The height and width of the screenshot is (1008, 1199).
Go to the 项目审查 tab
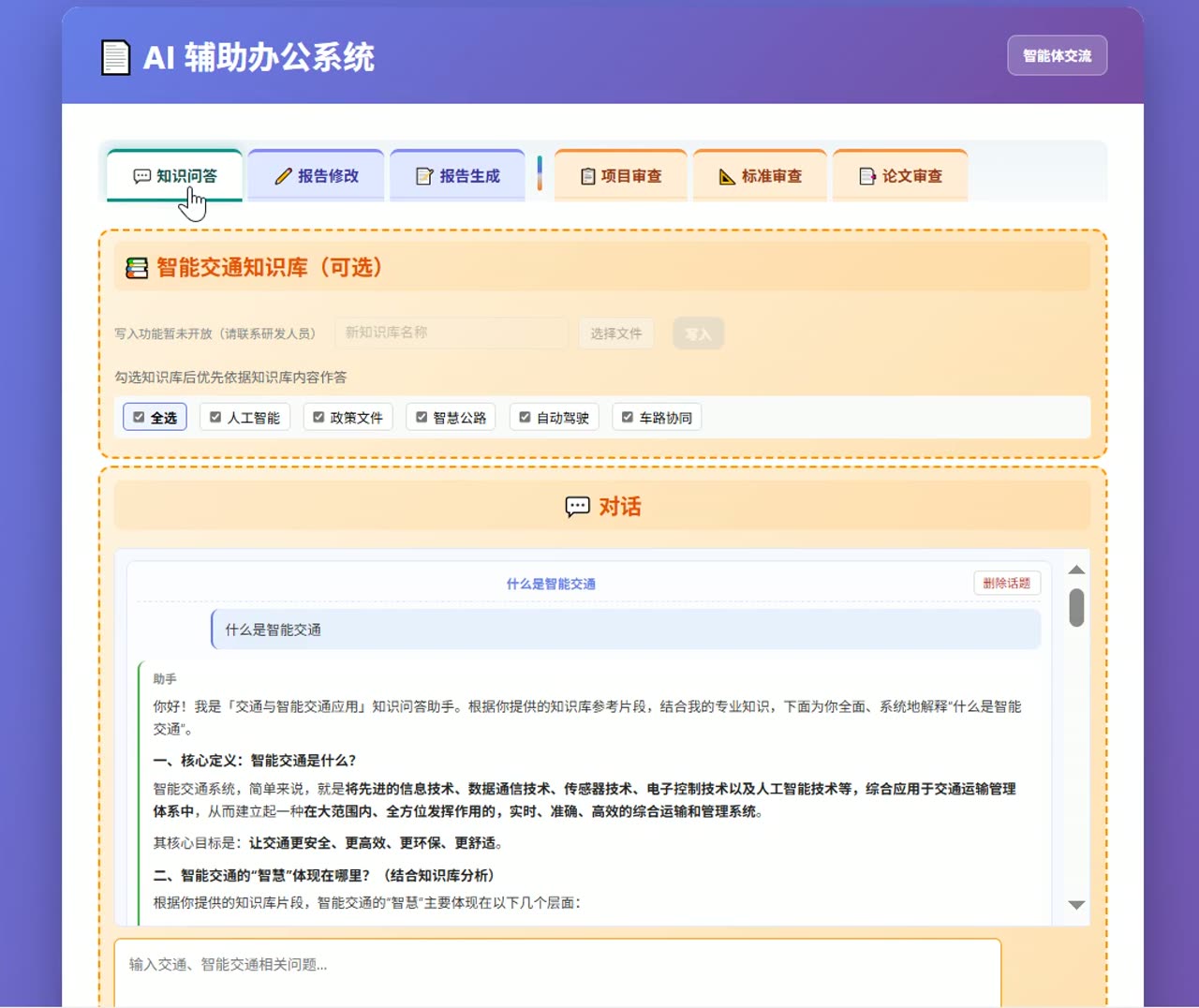coord(621,176)
